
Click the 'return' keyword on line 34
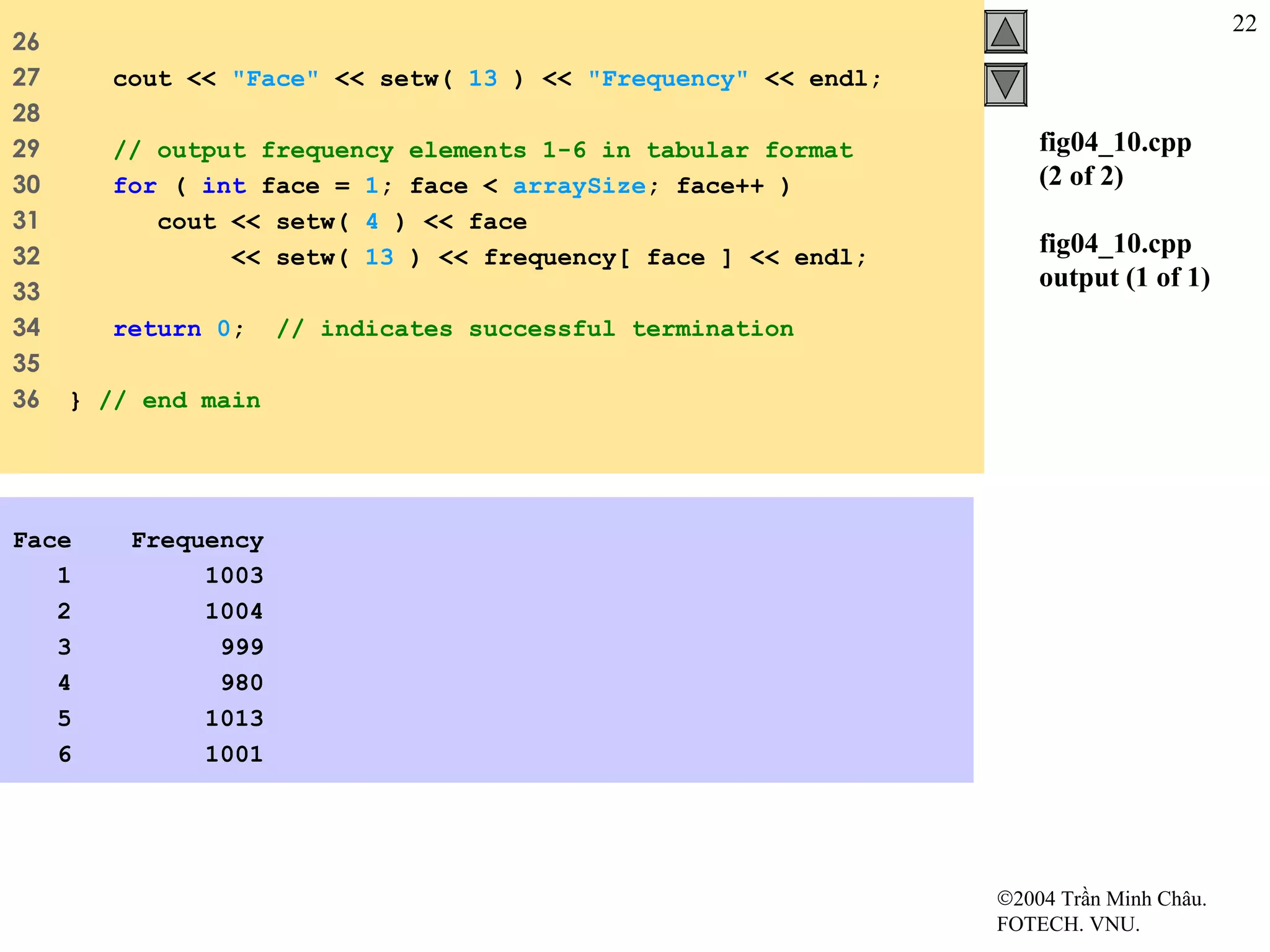(157, 329)
